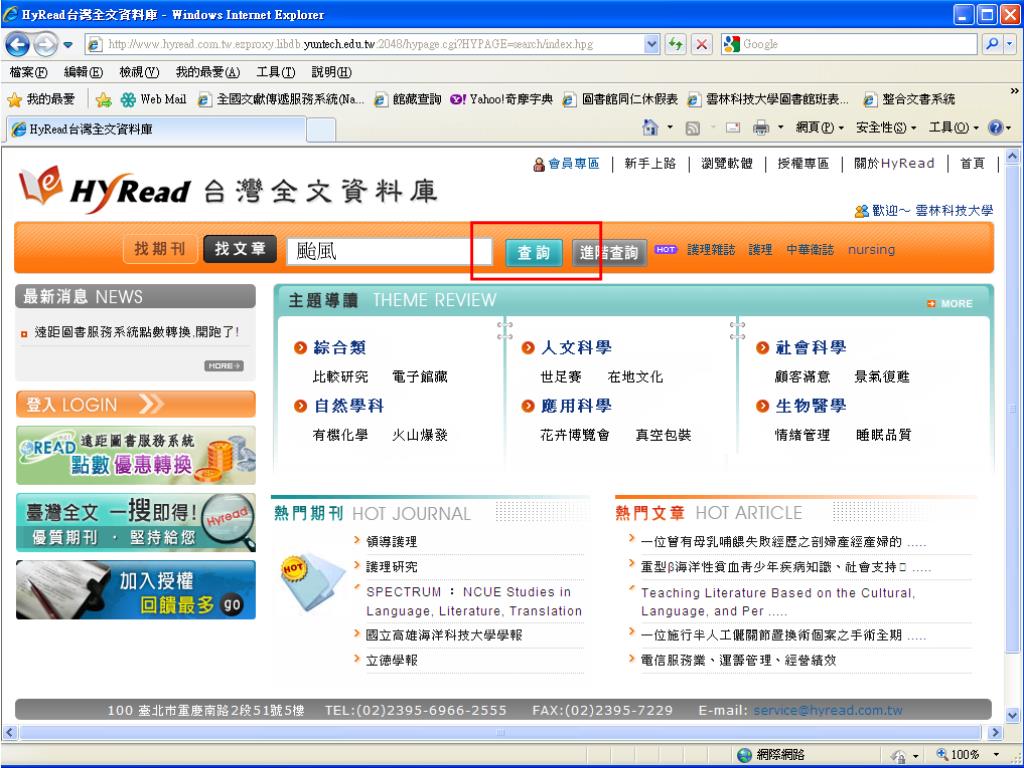
Task: Open the 工具(T) menu
Action: pyautogui.click(x=276, y=72)
